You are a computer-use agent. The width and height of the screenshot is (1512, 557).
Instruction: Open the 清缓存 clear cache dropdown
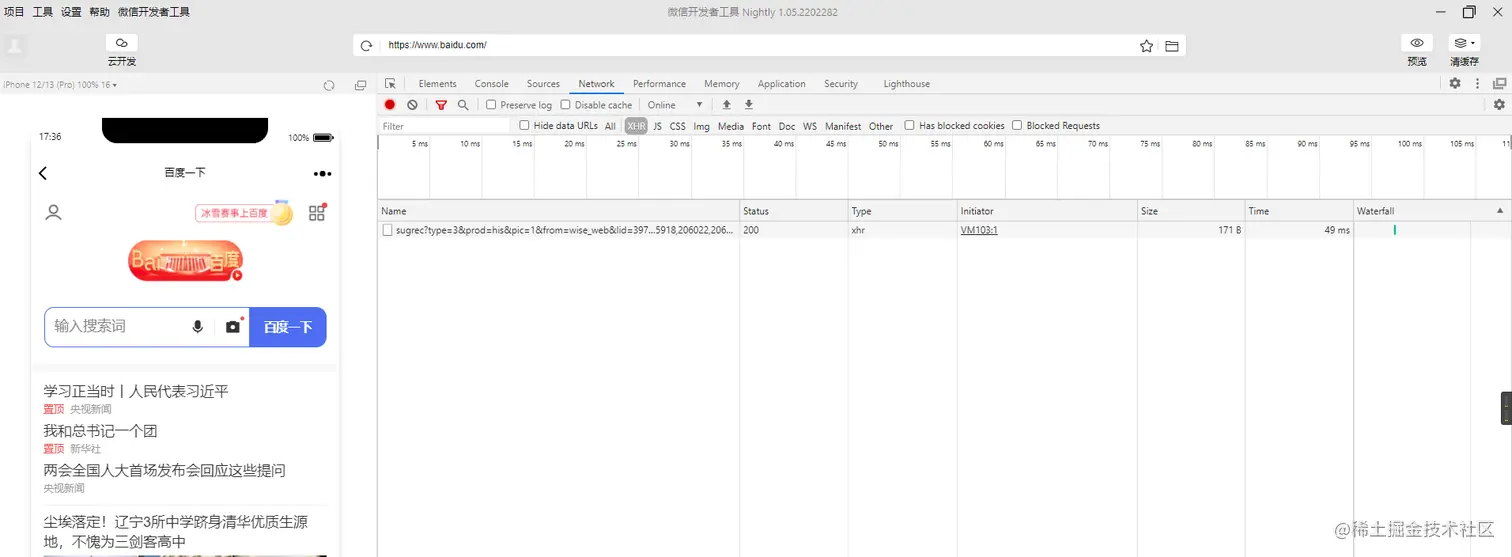[1465, 43]
